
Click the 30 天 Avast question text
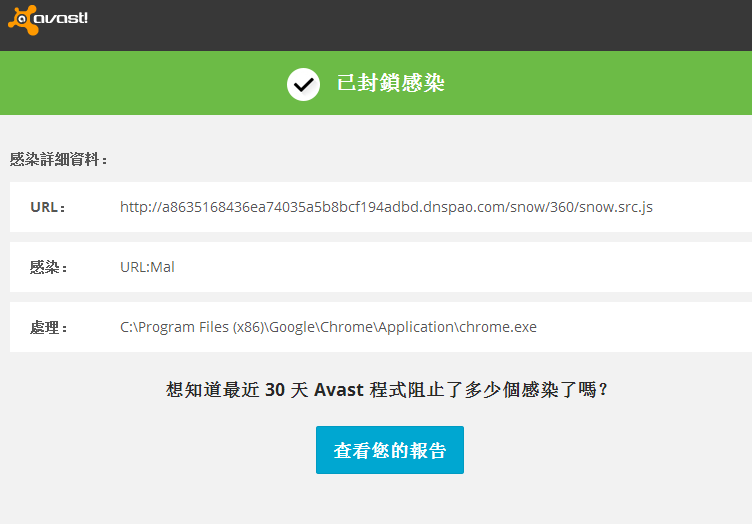tap(387, 390)
